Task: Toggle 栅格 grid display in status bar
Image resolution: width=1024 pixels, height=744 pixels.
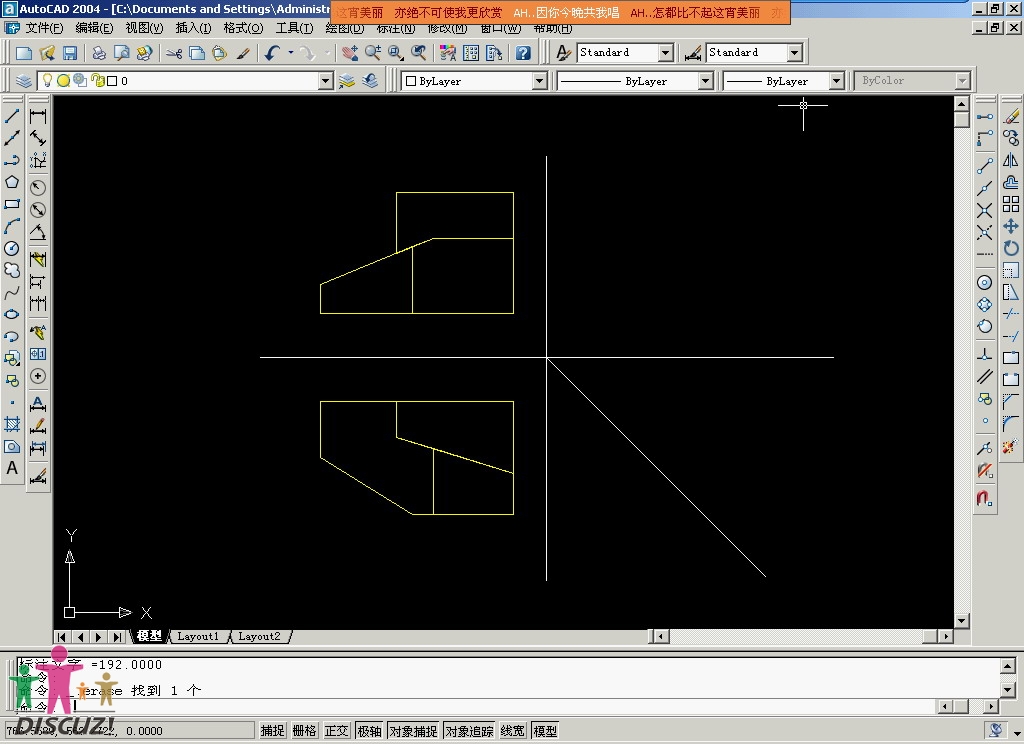Action: click(x=304, y=731)
